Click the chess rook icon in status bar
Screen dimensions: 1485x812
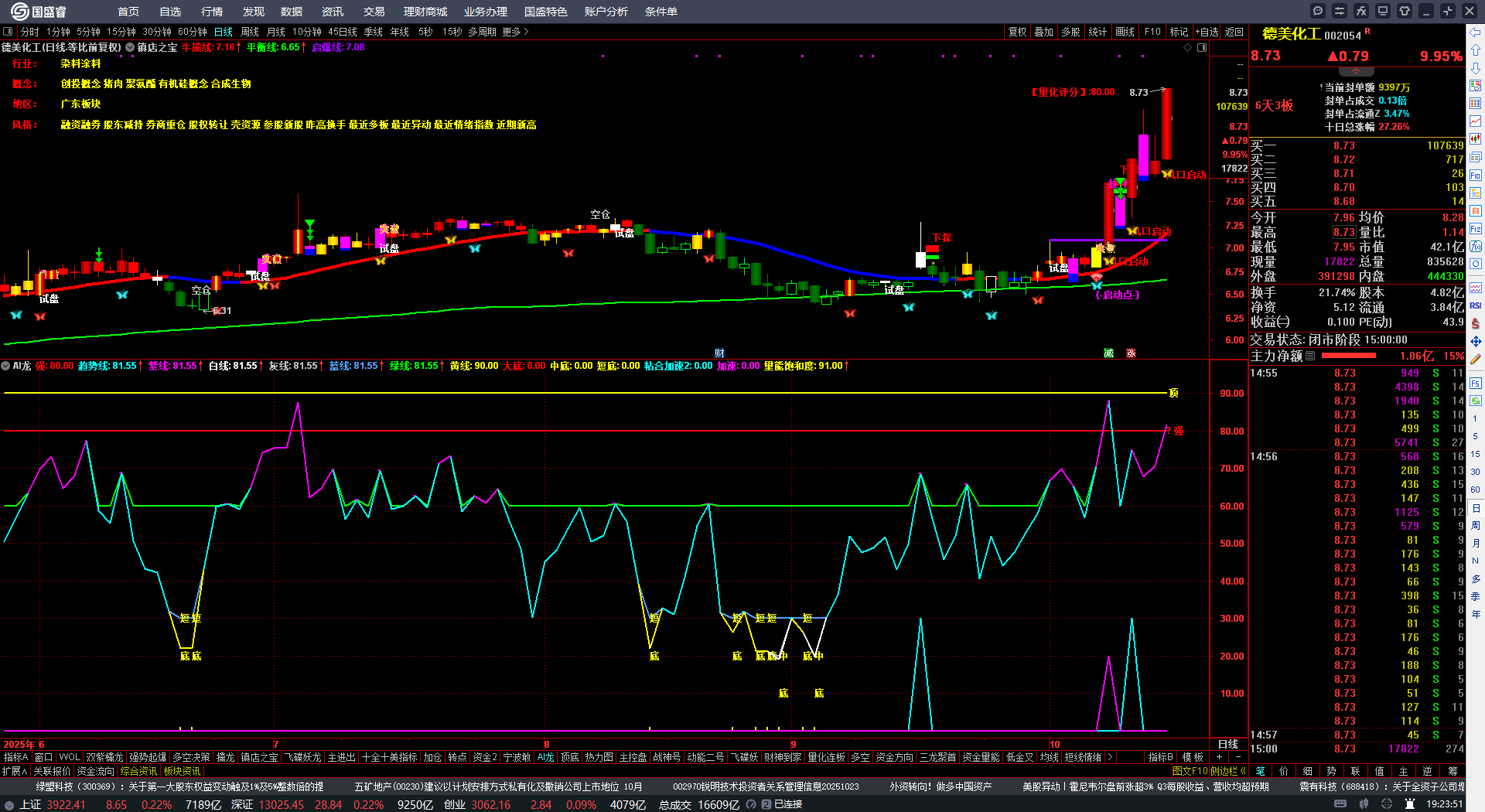coord(1410,804)
